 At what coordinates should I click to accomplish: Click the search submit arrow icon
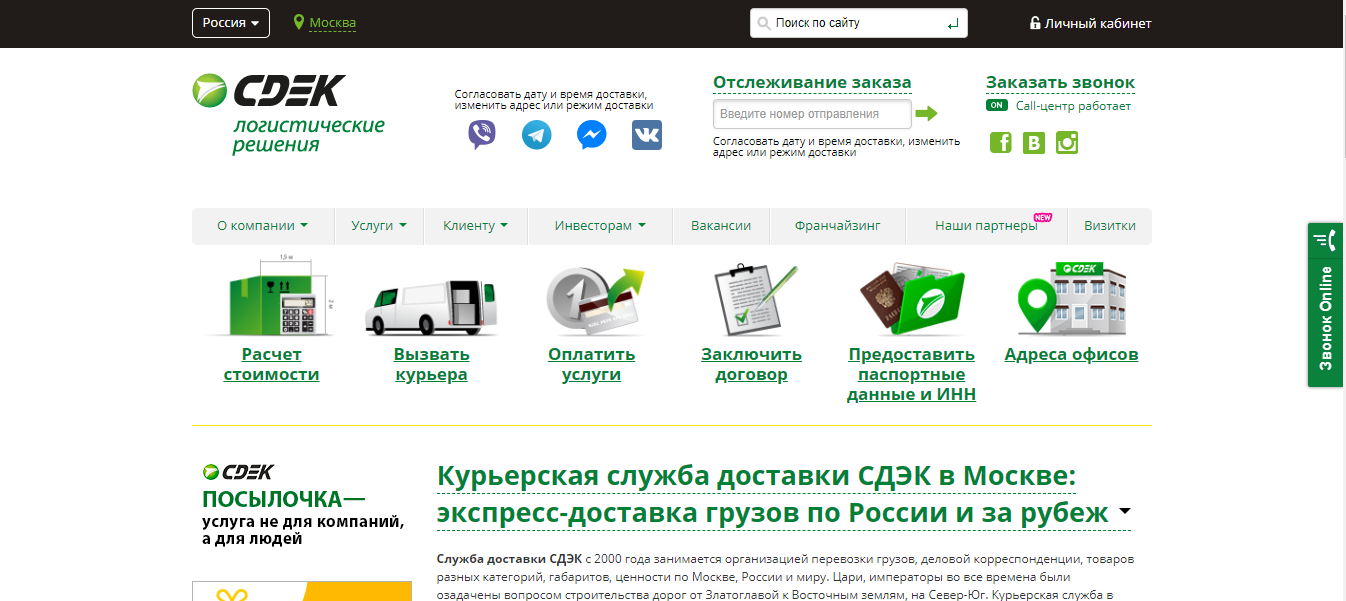(953, 23)
